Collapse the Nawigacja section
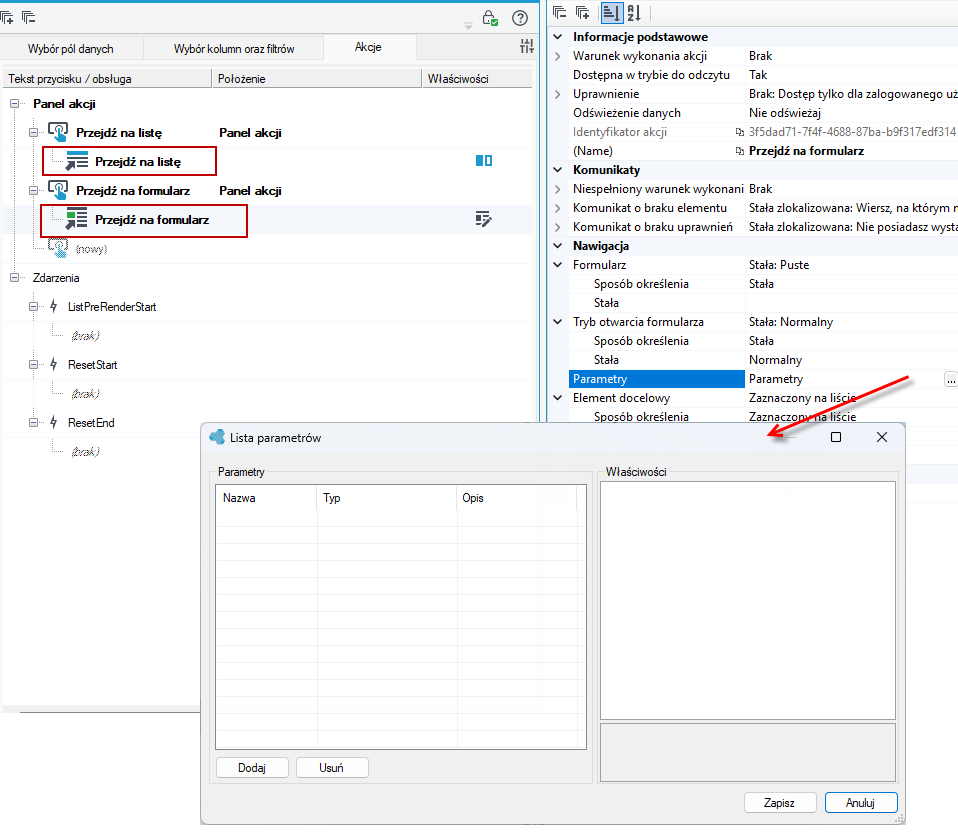Screen dimensions: 958x837 point(558,246)
